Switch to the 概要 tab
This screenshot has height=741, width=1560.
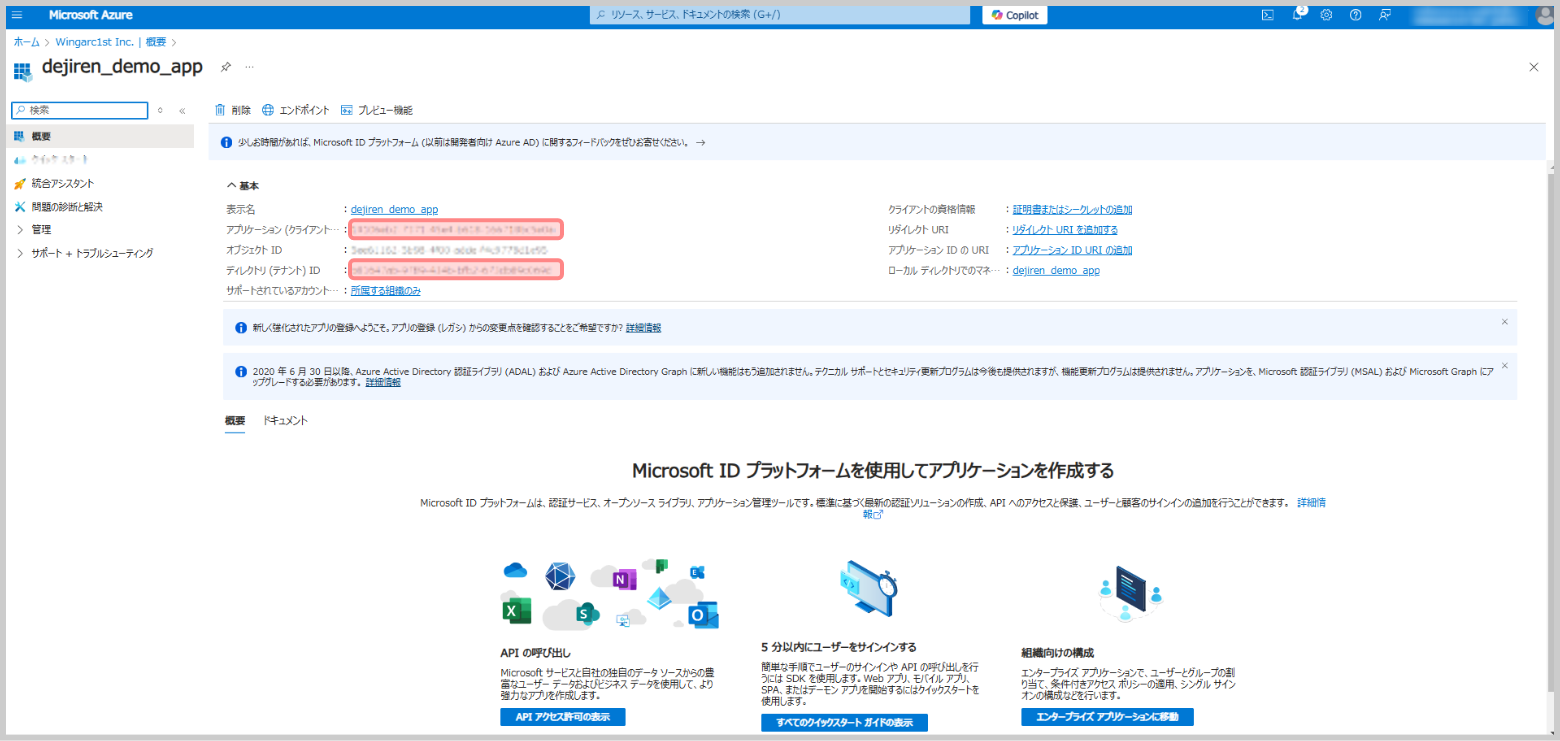click(x=235, y=421)
